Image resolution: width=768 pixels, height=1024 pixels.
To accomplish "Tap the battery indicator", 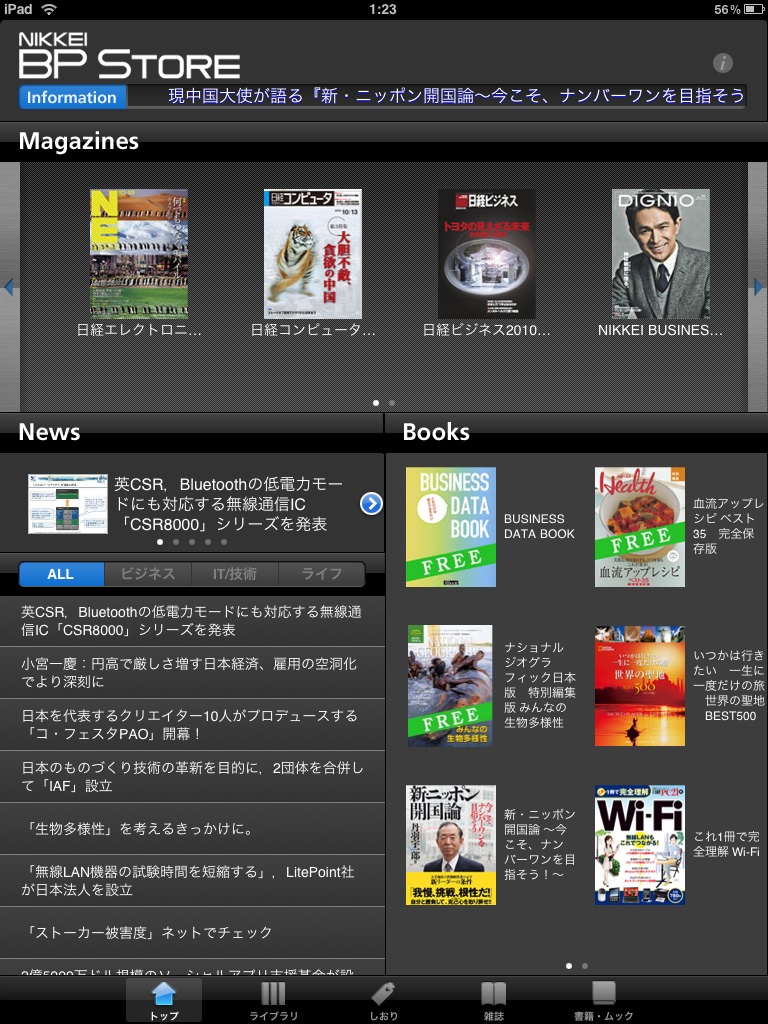I will point(754,9).
